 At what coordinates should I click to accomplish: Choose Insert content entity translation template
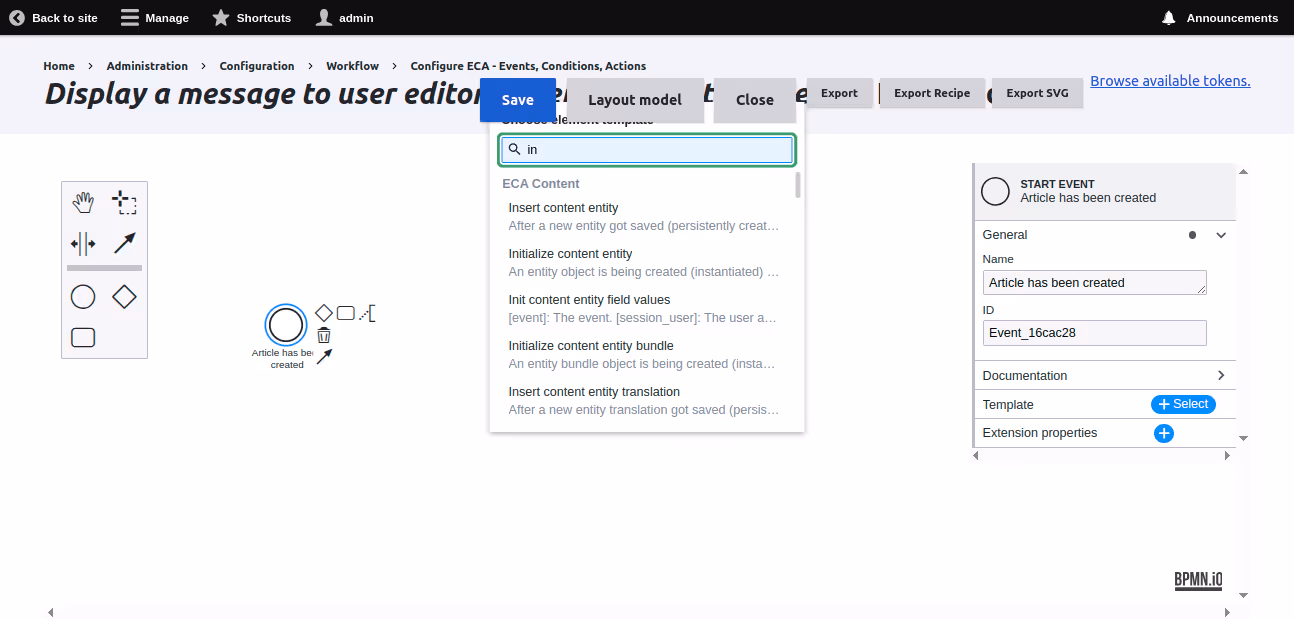click(x=644, y=401)
